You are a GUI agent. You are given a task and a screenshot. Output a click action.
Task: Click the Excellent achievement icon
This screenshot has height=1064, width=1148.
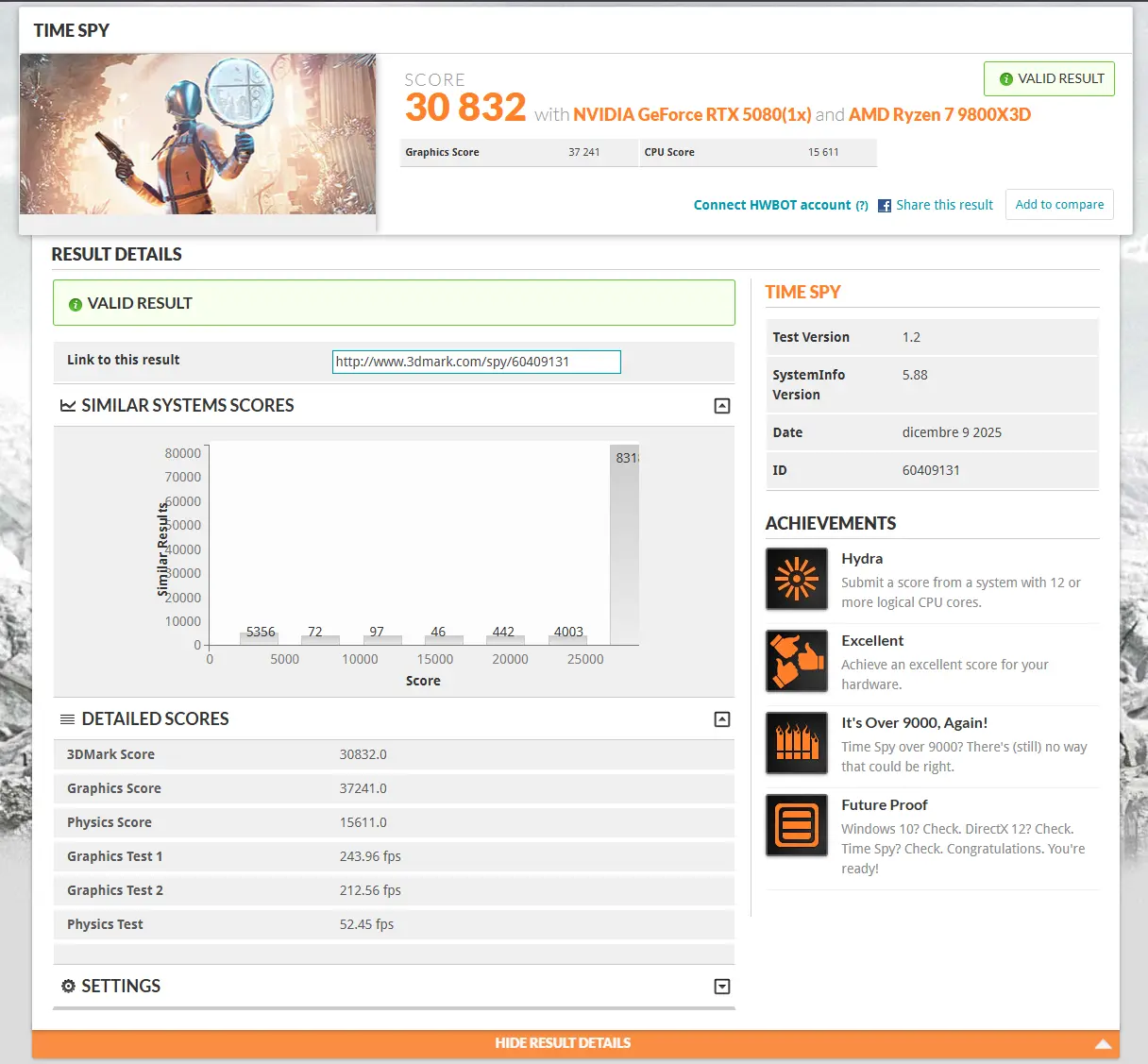tap(797, 661)
